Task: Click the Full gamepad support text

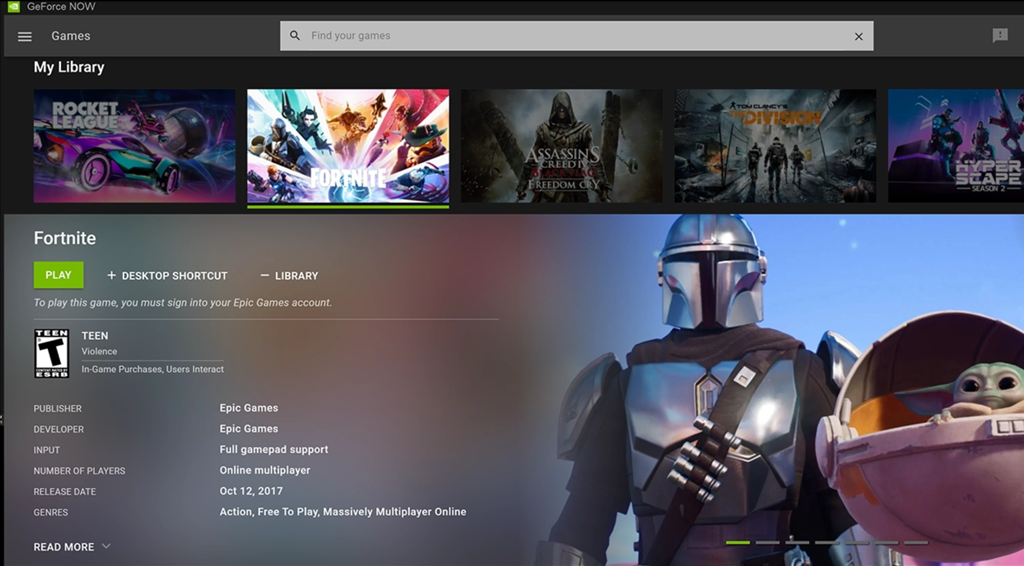Action: pos(274,450)
